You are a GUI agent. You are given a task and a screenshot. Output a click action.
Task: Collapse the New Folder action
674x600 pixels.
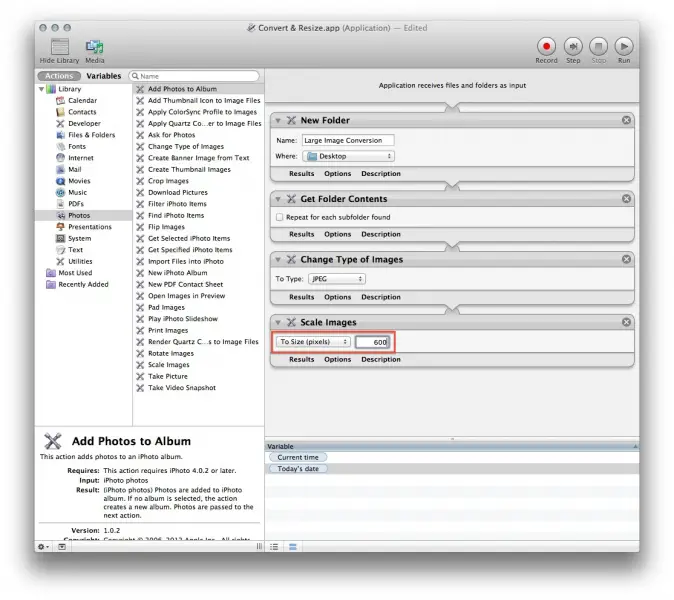click(x=278, y=121)
